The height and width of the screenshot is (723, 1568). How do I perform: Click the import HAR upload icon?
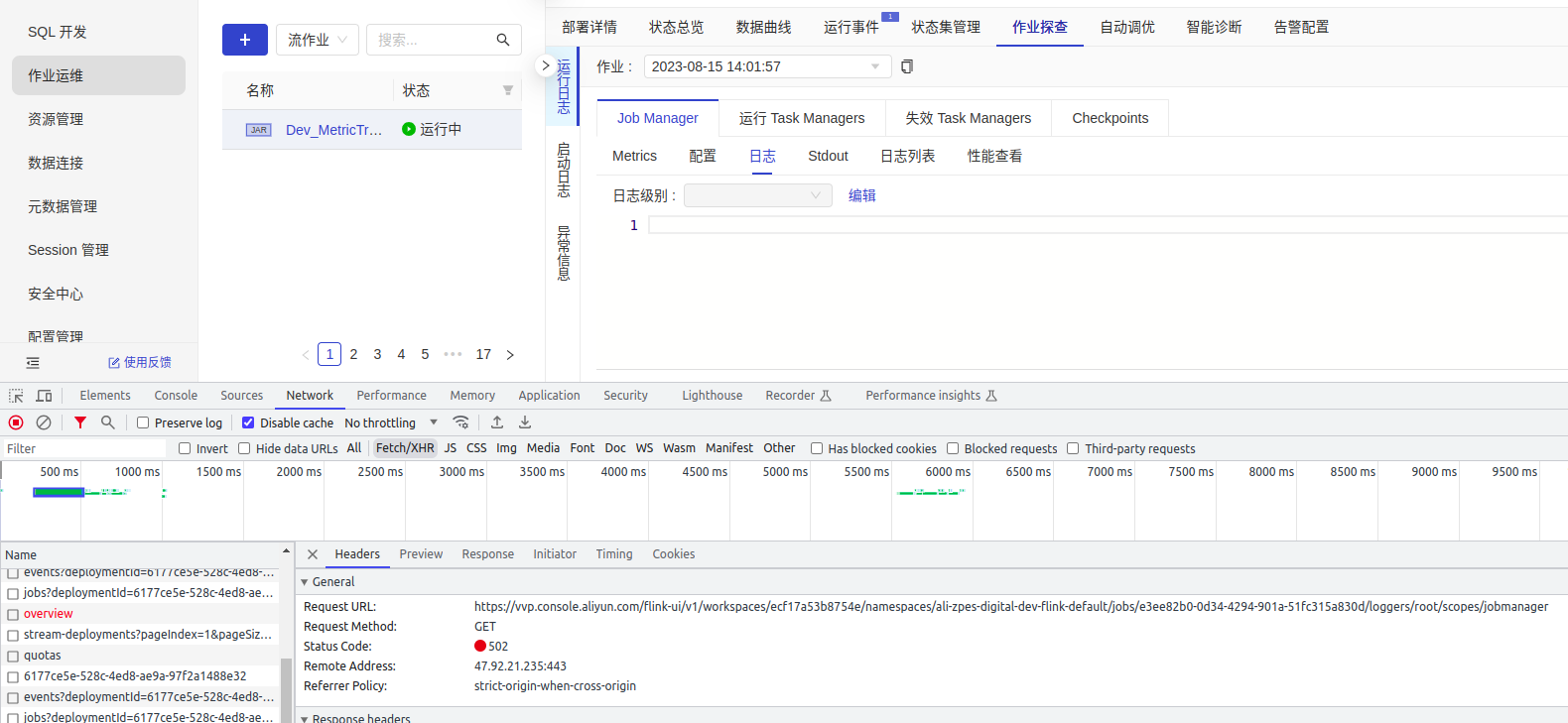coord(497,422)
